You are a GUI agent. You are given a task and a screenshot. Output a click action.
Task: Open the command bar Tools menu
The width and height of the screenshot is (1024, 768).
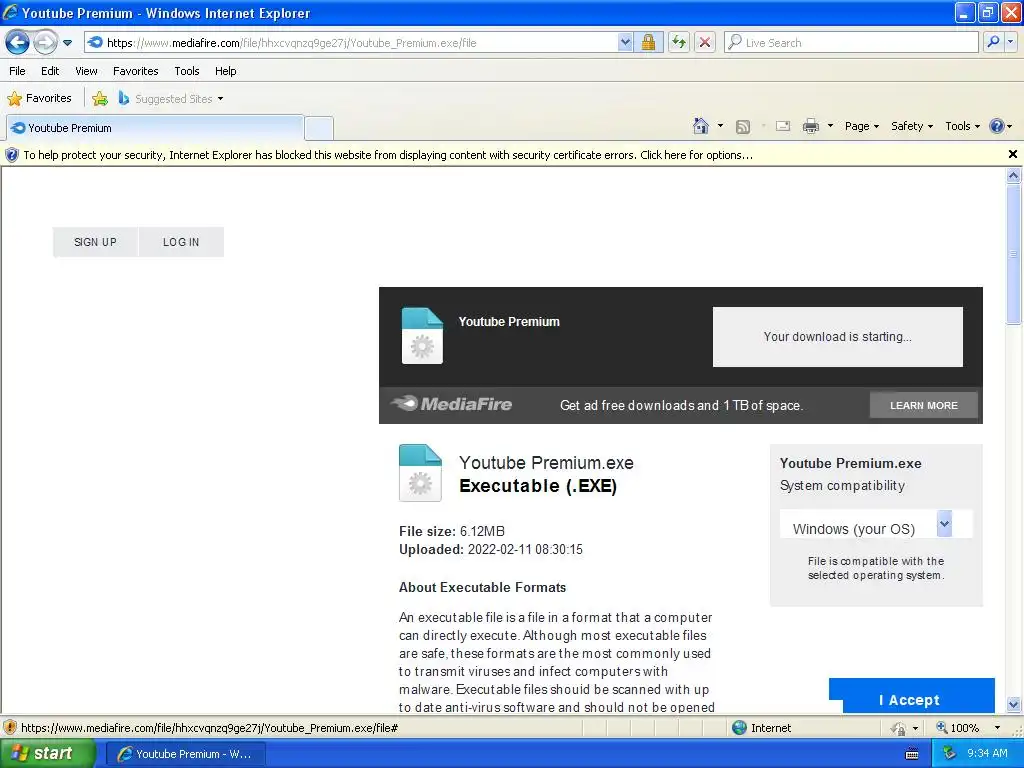tap(962, 126)
